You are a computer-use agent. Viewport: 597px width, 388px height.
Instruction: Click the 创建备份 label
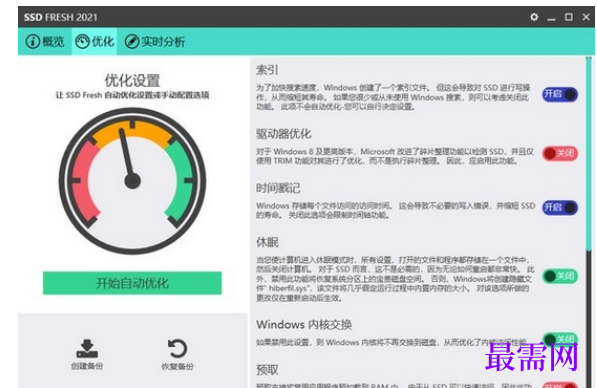(87, 366)
